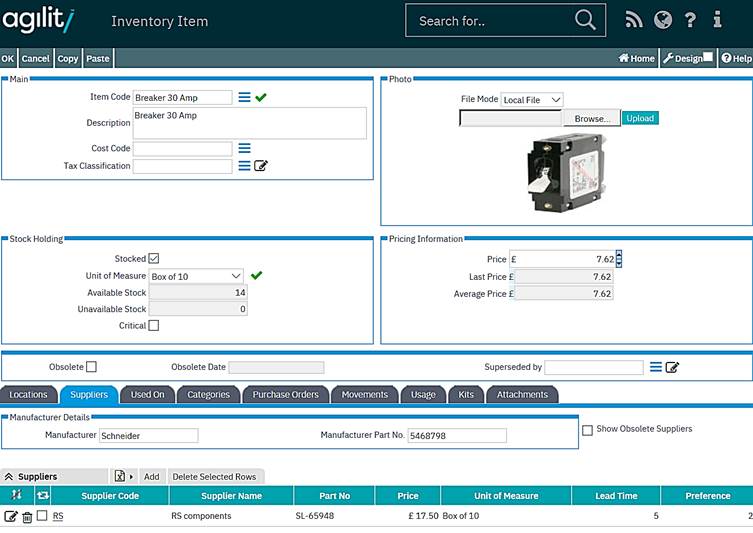Click the Upload button
753x533 pixels.
click(x=640, y=118)
